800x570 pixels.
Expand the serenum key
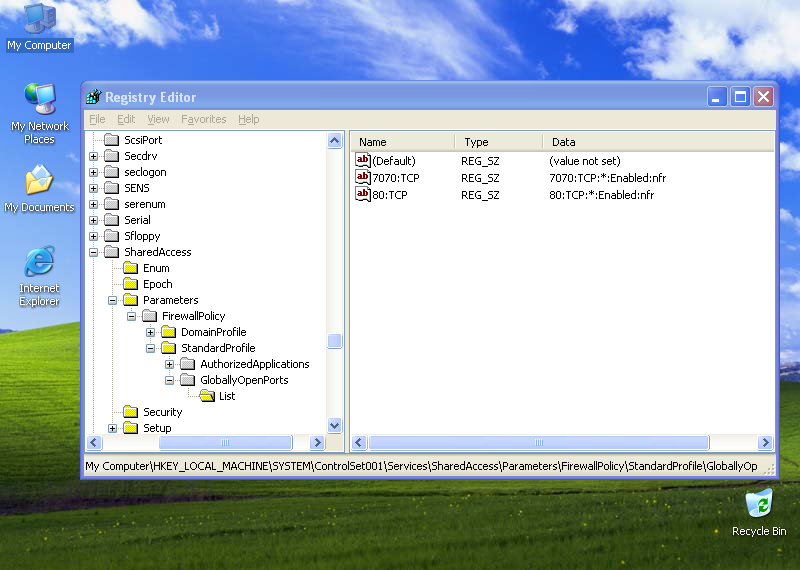tap(93, 205)
